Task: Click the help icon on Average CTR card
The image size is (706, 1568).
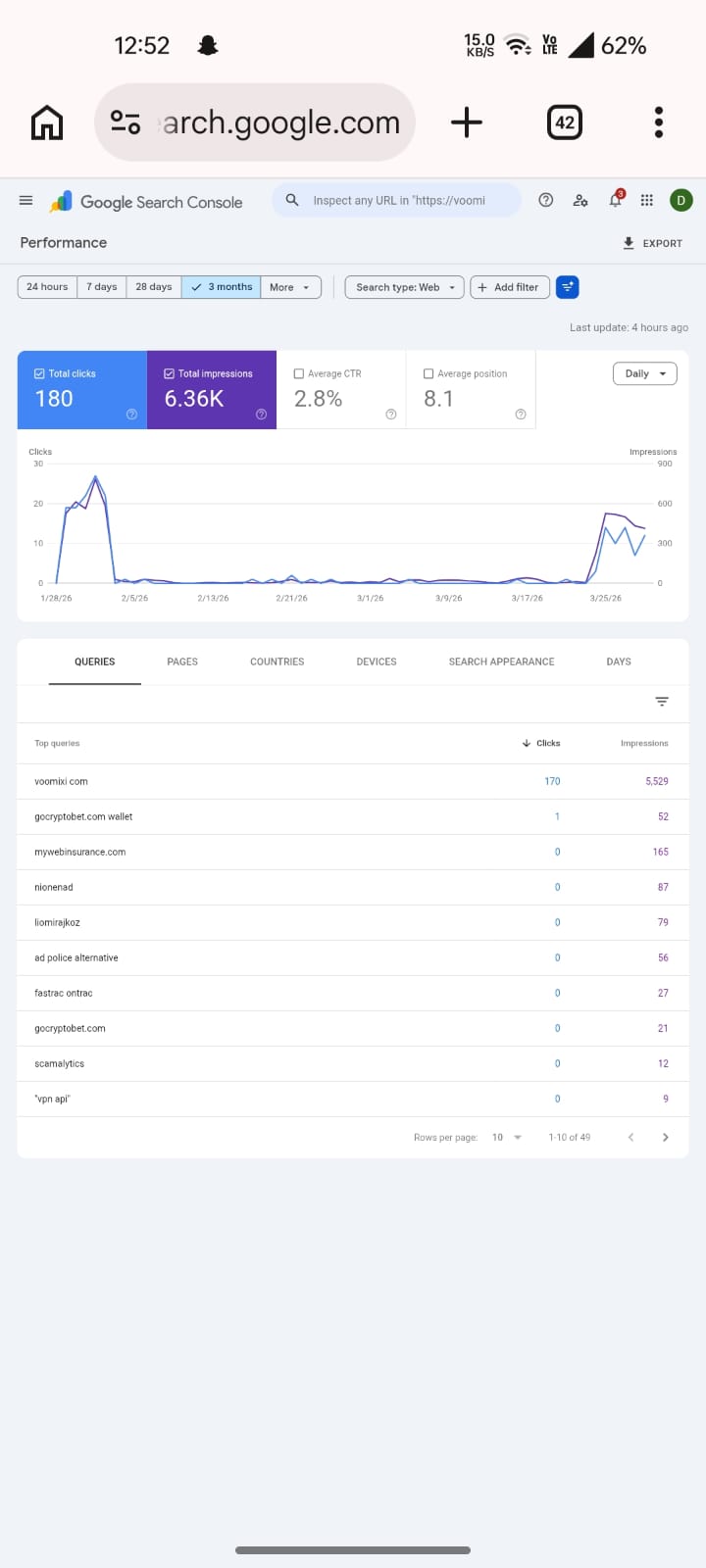Action: 390,415
